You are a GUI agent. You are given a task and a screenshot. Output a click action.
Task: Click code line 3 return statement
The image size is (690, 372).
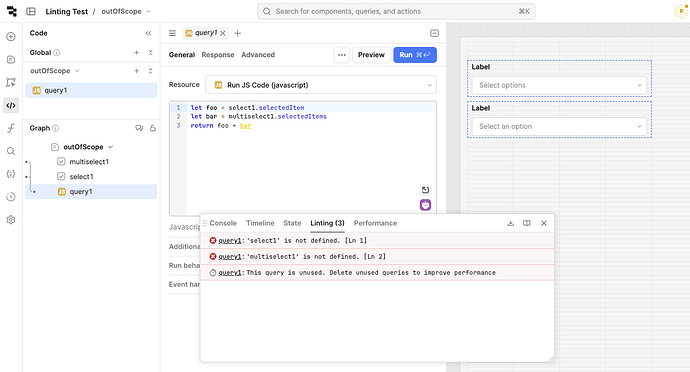pyautogui.click(x=221, y=126)
